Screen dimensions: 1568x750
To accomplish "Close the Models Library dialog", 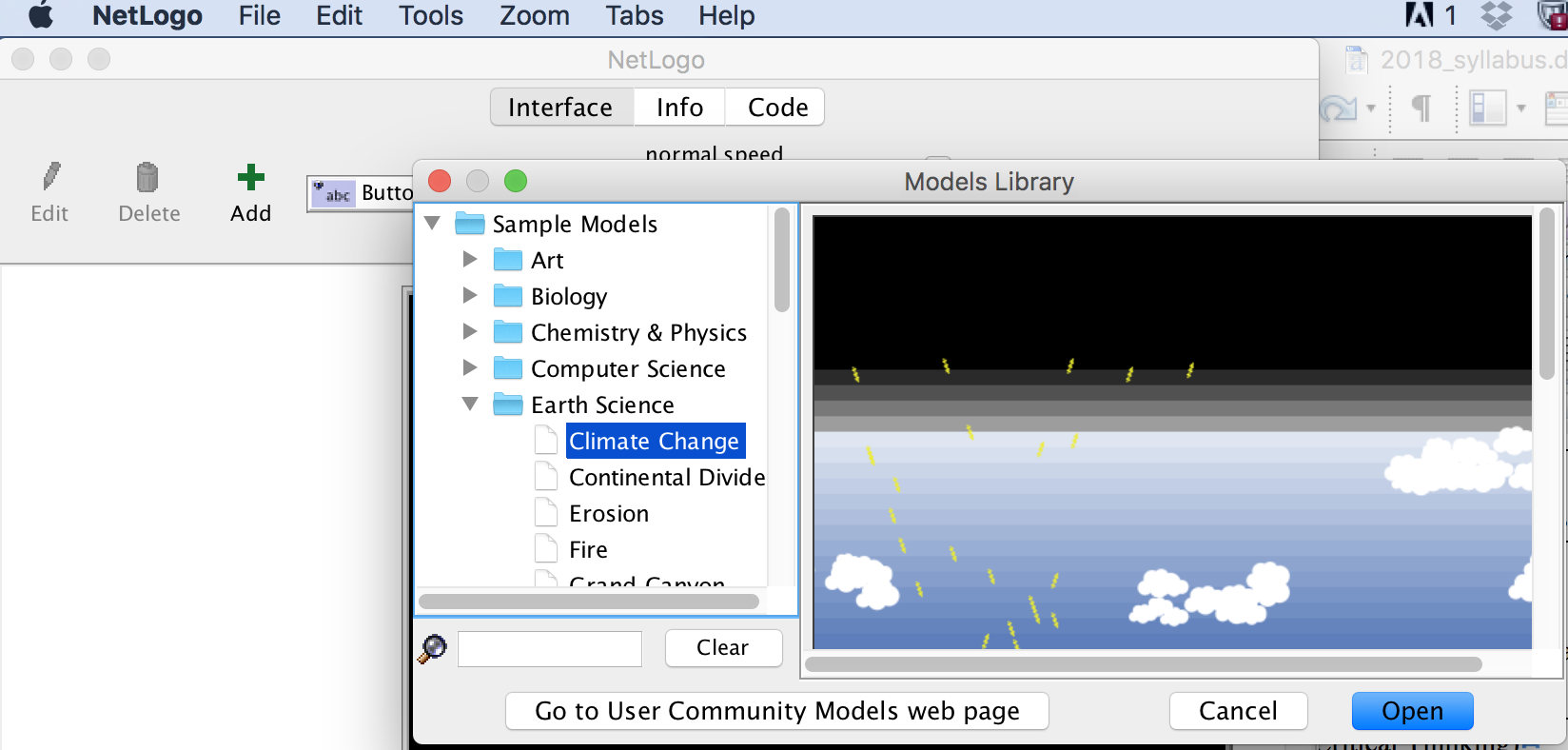I will 440,181.
